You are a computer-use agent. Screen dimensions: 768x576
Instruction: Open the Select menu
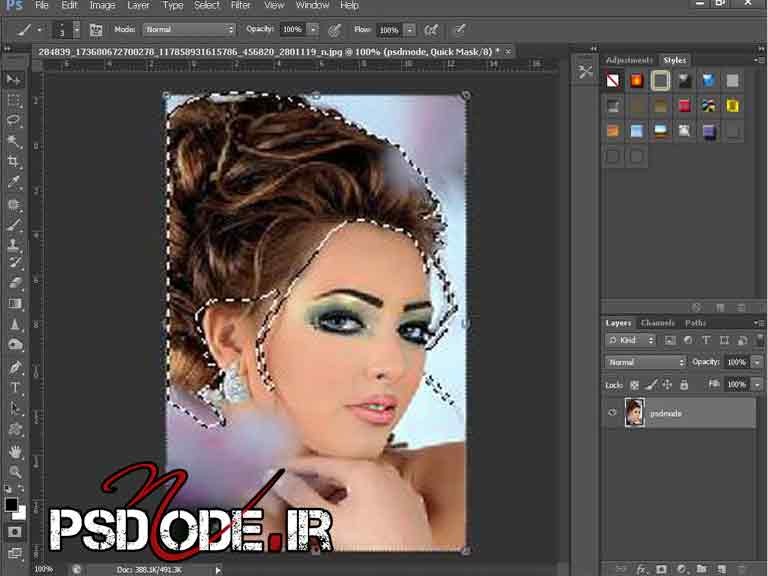click(x=206, y=5)
